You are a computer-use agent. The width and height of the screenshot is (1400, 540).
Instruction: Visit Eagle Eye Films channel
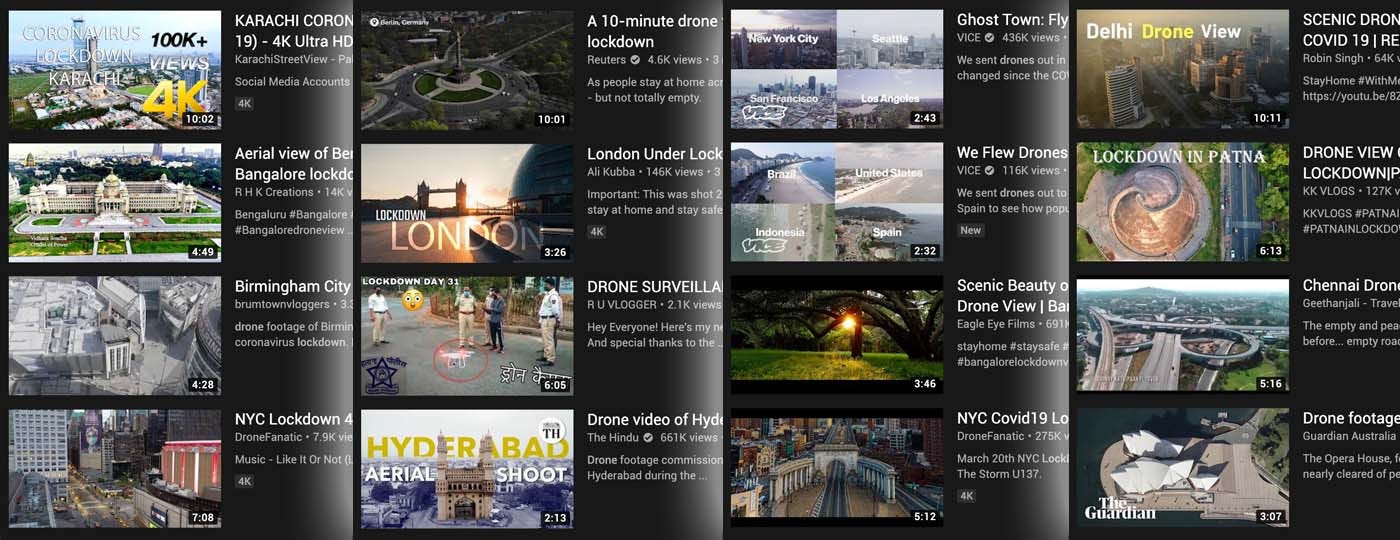click(998, 324)
